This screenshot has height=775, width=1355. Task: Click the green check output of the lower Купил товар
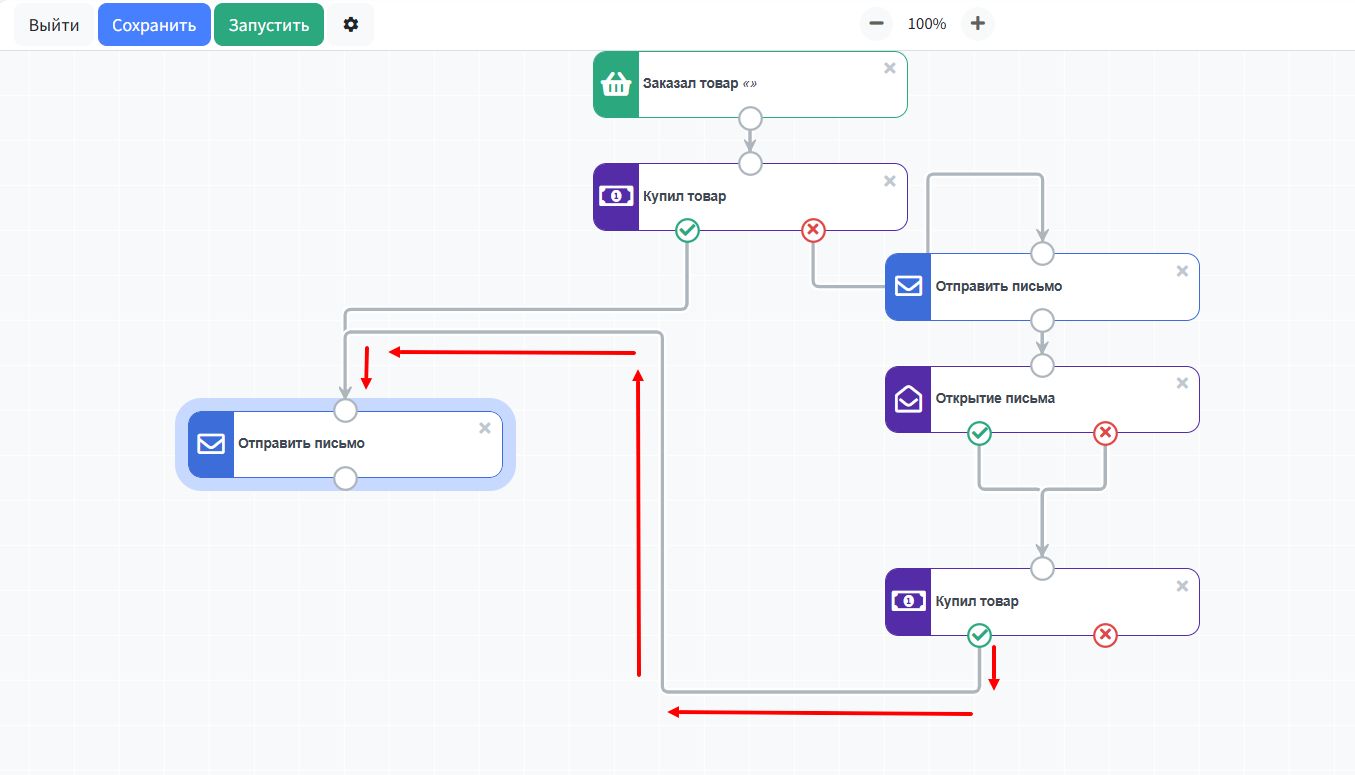(x=979, y=635)
